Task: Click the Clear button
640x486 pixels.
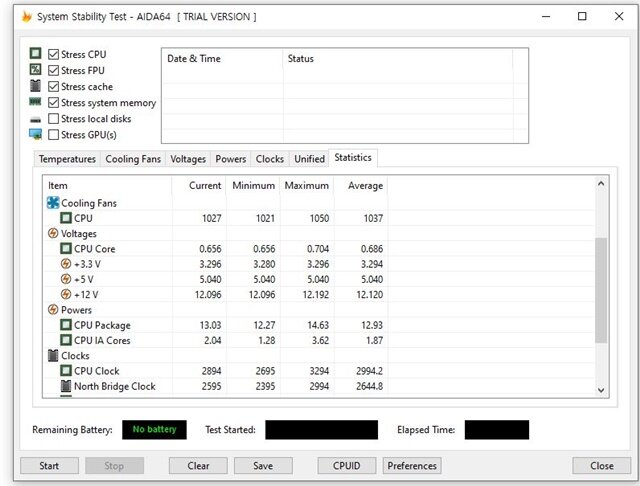Action: 198,466
